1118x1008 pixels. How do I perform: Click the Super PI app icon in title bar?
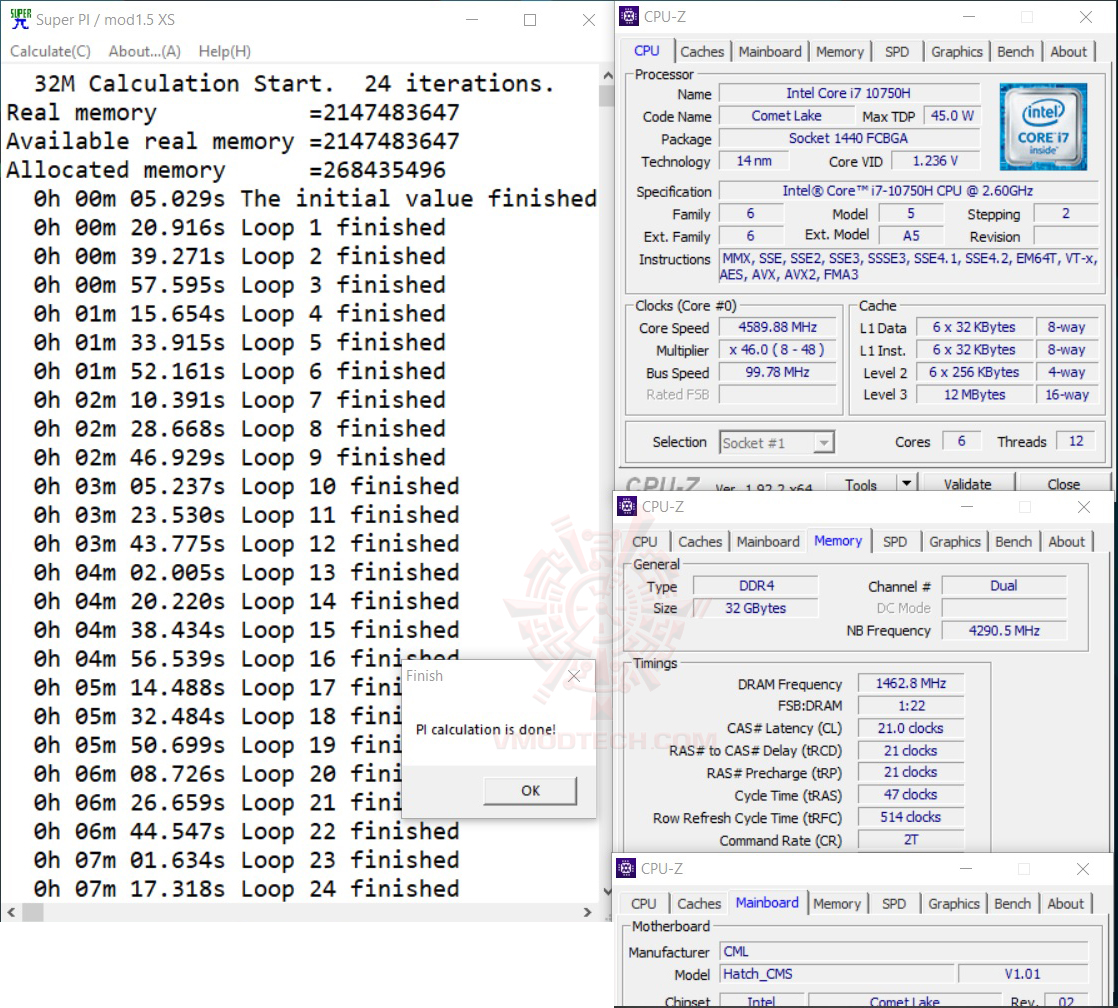[20, 19]
